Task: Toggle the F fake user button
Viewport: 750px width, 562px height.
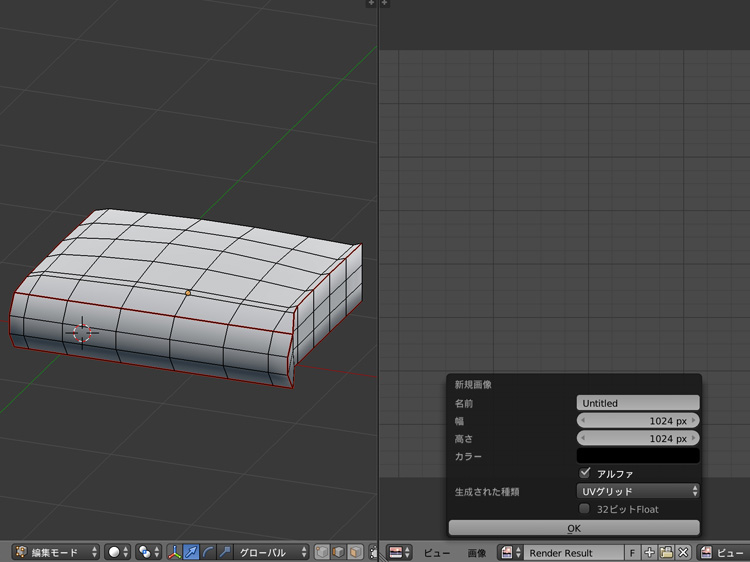Action: [x=632, y=552]
